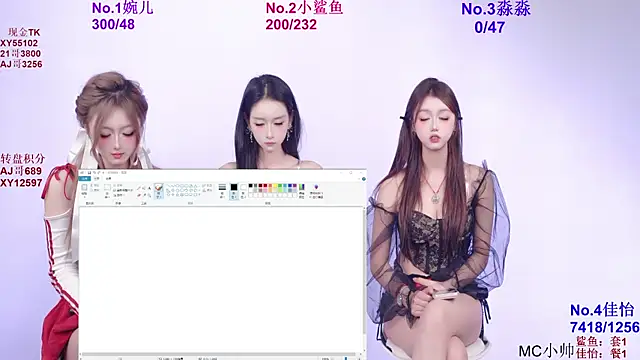Click the zoom slider handle in status bar
The width and height of the screenshot is (640, 360).
click(x=346, y=358)
